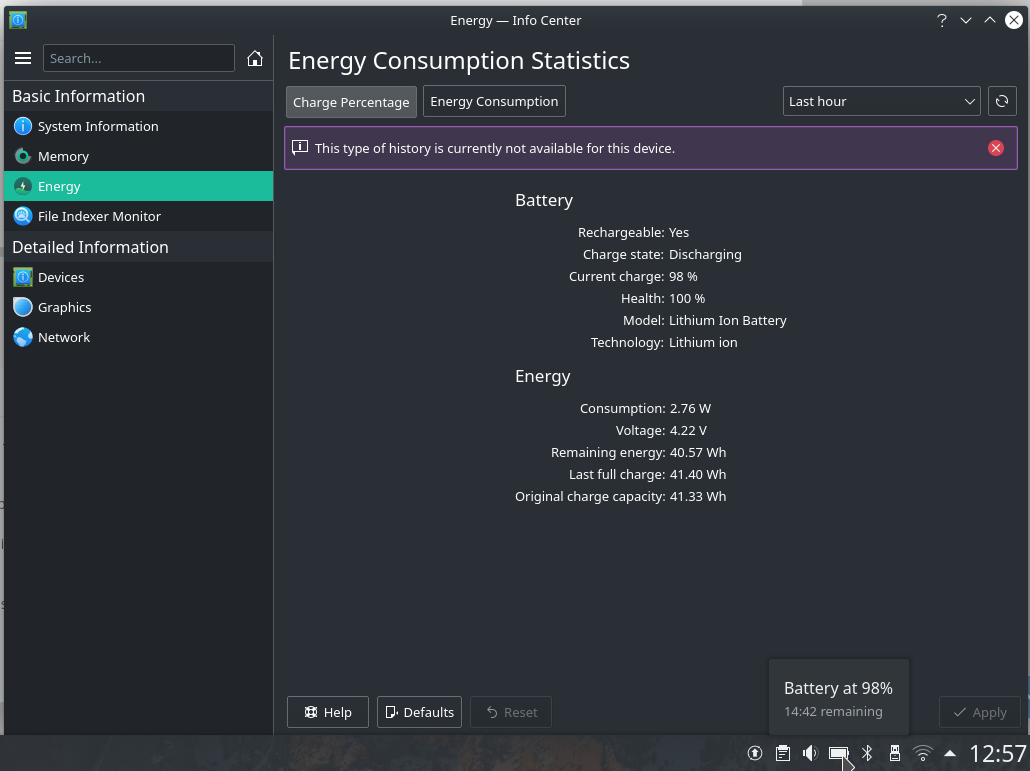This screenshot has height=771, width=1030.
Task: Click the Help button
Action: [328, 712]
